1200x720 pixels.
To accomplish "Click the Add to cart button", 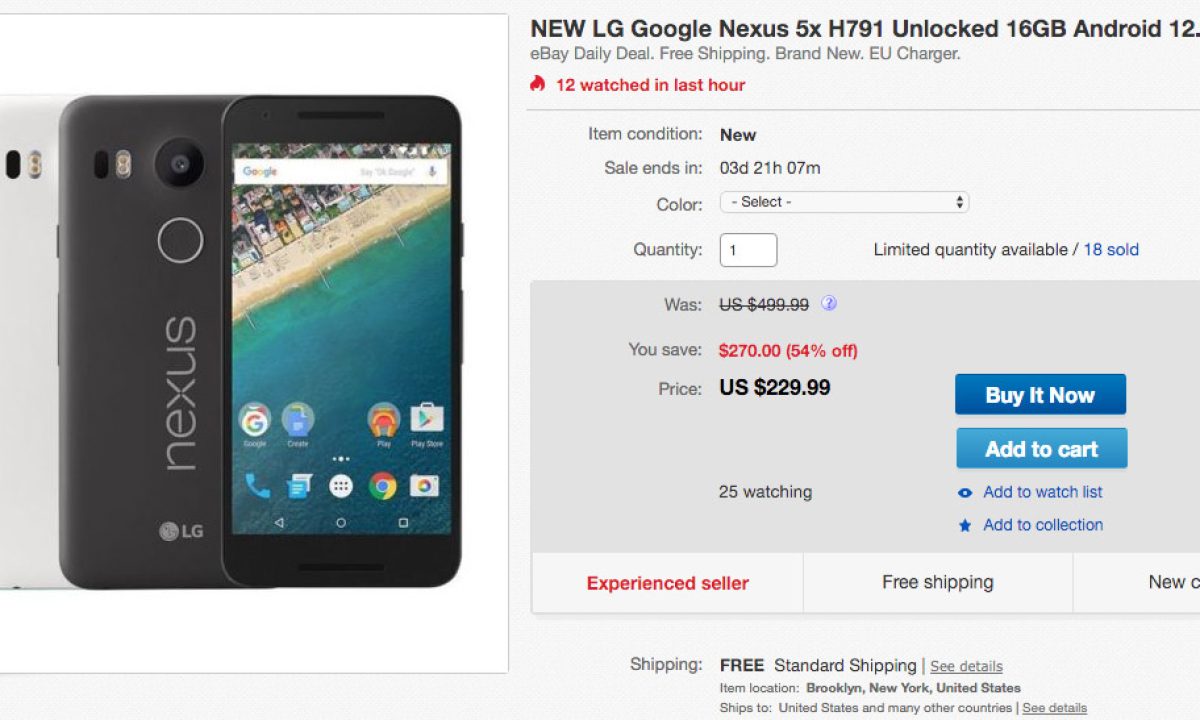I will 1041,449.
